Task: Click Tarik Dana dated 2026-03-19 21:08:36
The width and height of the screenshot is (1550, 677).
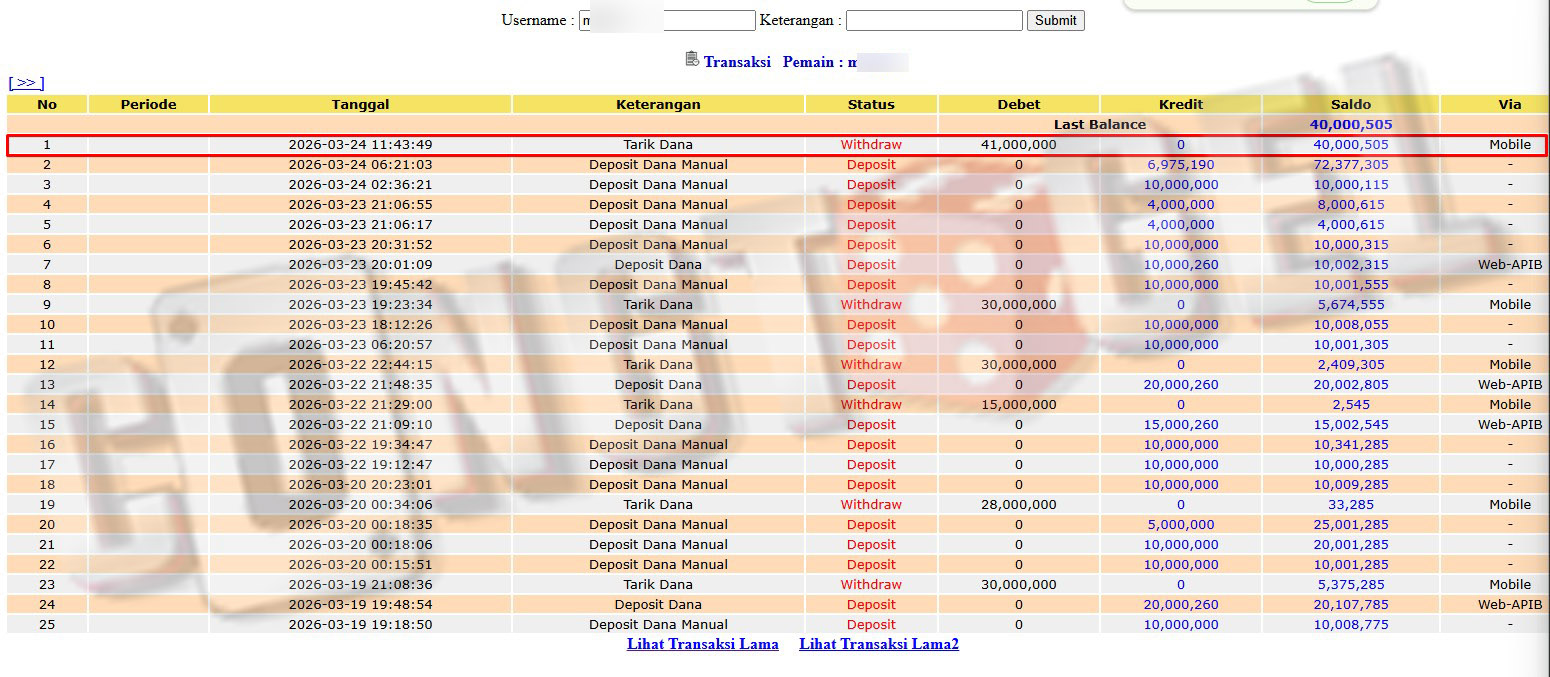Action: point(658,585)
